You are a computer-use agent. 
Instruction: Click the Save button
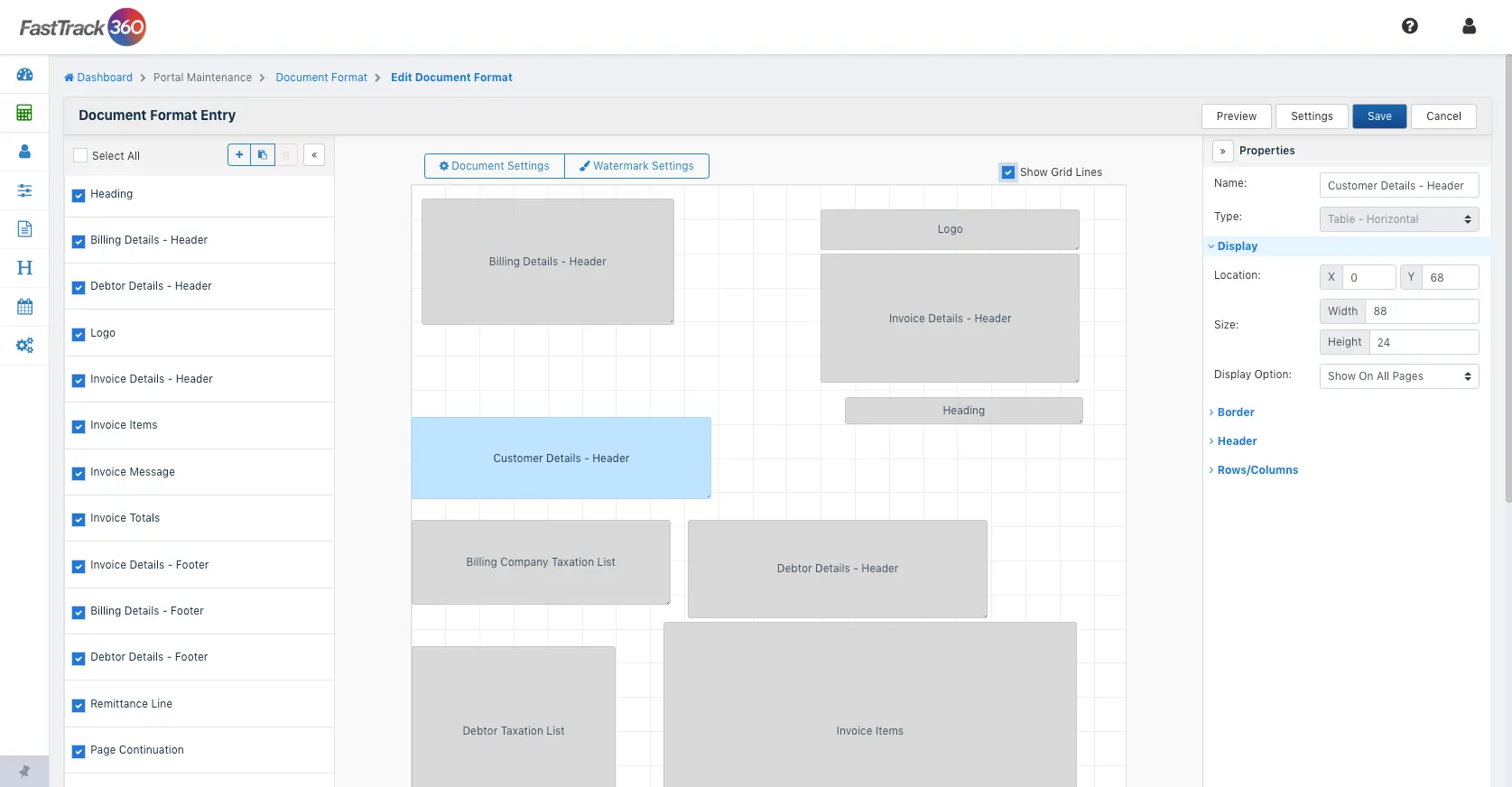1378,116
